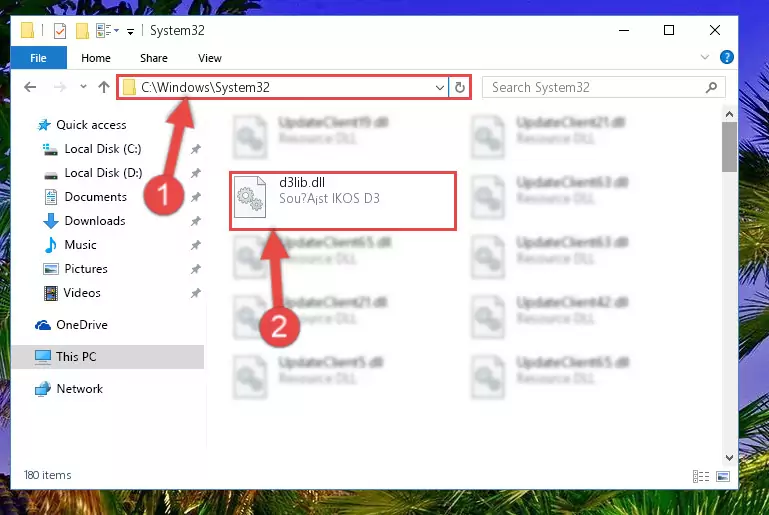Click the pin icon next to Documents
Image resolution: width=769 pixels, height=515 pixels.
tap(196, 197)
